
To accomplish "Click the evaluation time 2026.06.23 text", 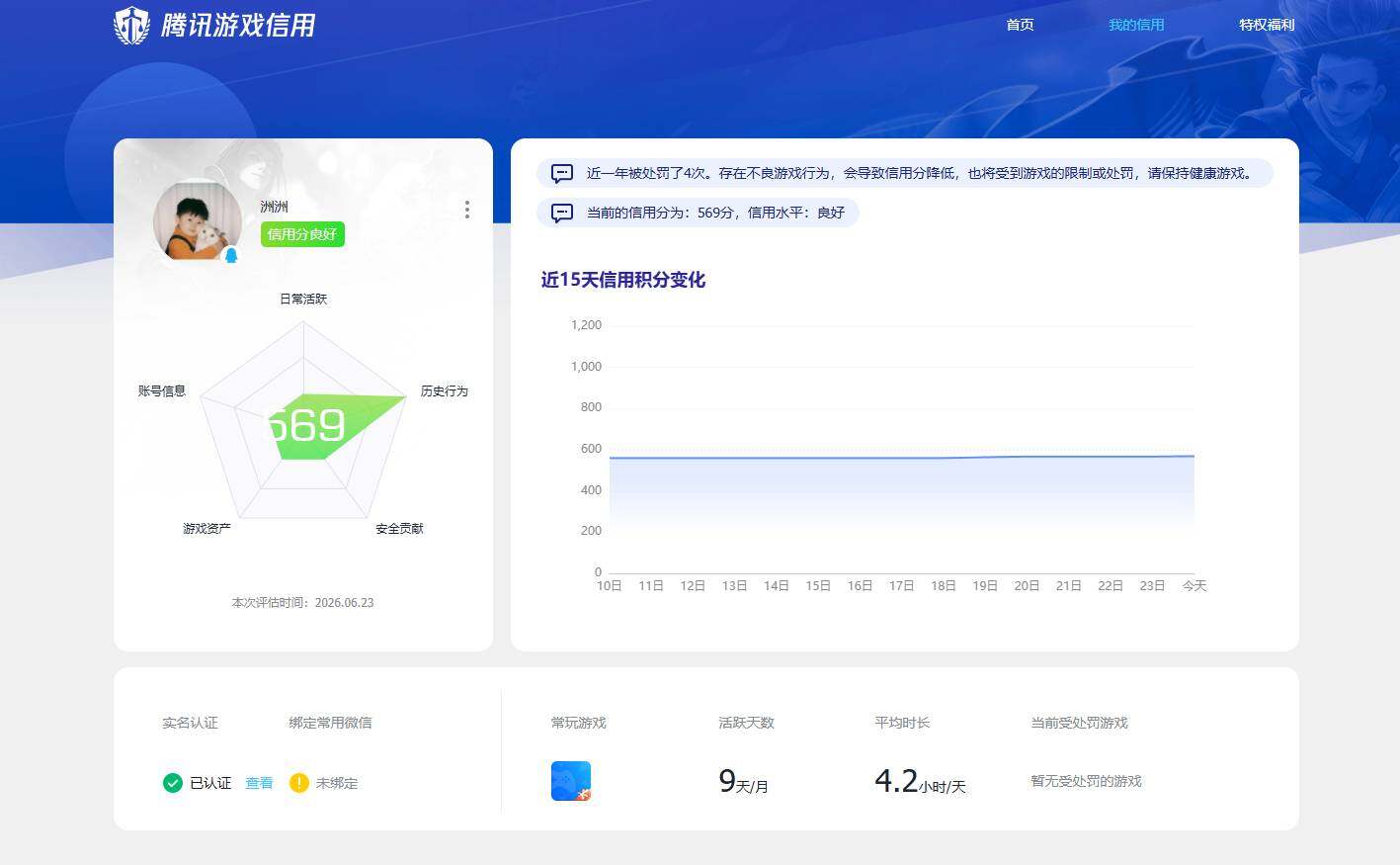I will coord(302,602).
